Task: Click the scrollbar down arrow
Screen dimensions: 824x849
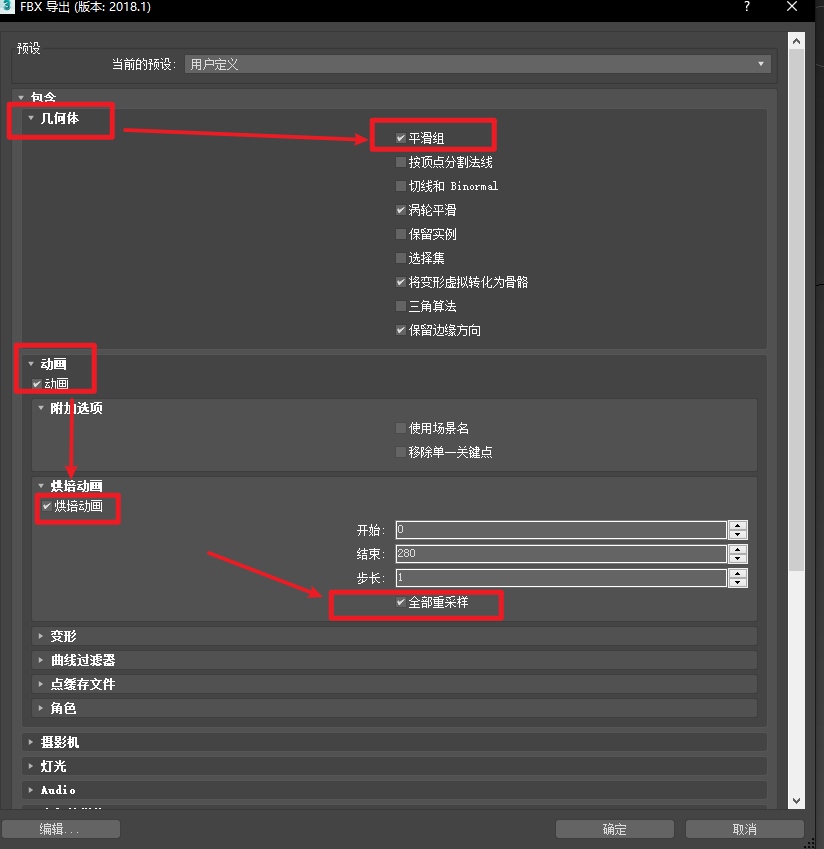Action: (796, 801)
